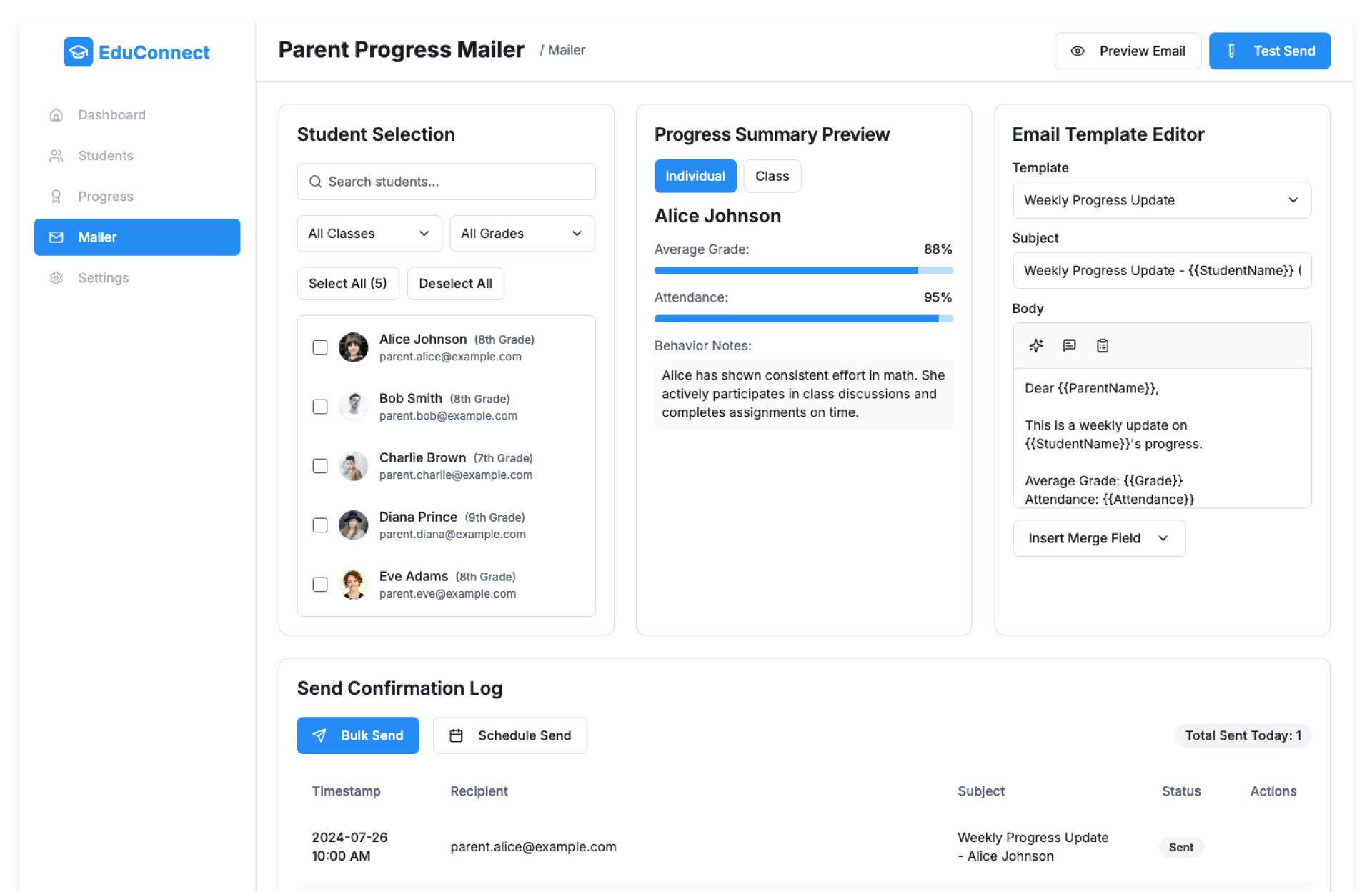Open Settings via the gear icon
The height and width of the screenshot is (892, 1372).
coord(56,278)
